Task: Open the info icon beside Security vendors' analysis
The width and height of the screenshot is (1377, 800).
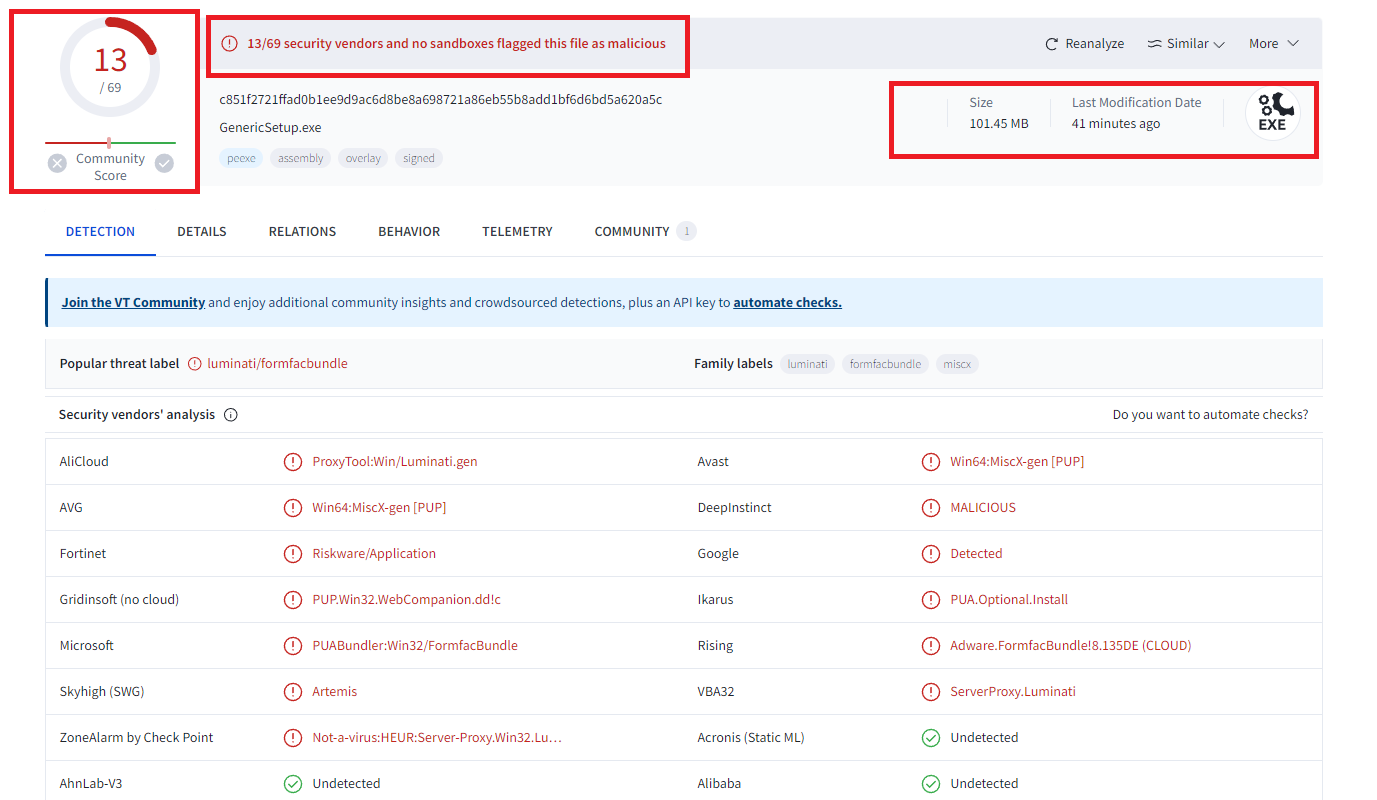Action: tap(231, 415)
